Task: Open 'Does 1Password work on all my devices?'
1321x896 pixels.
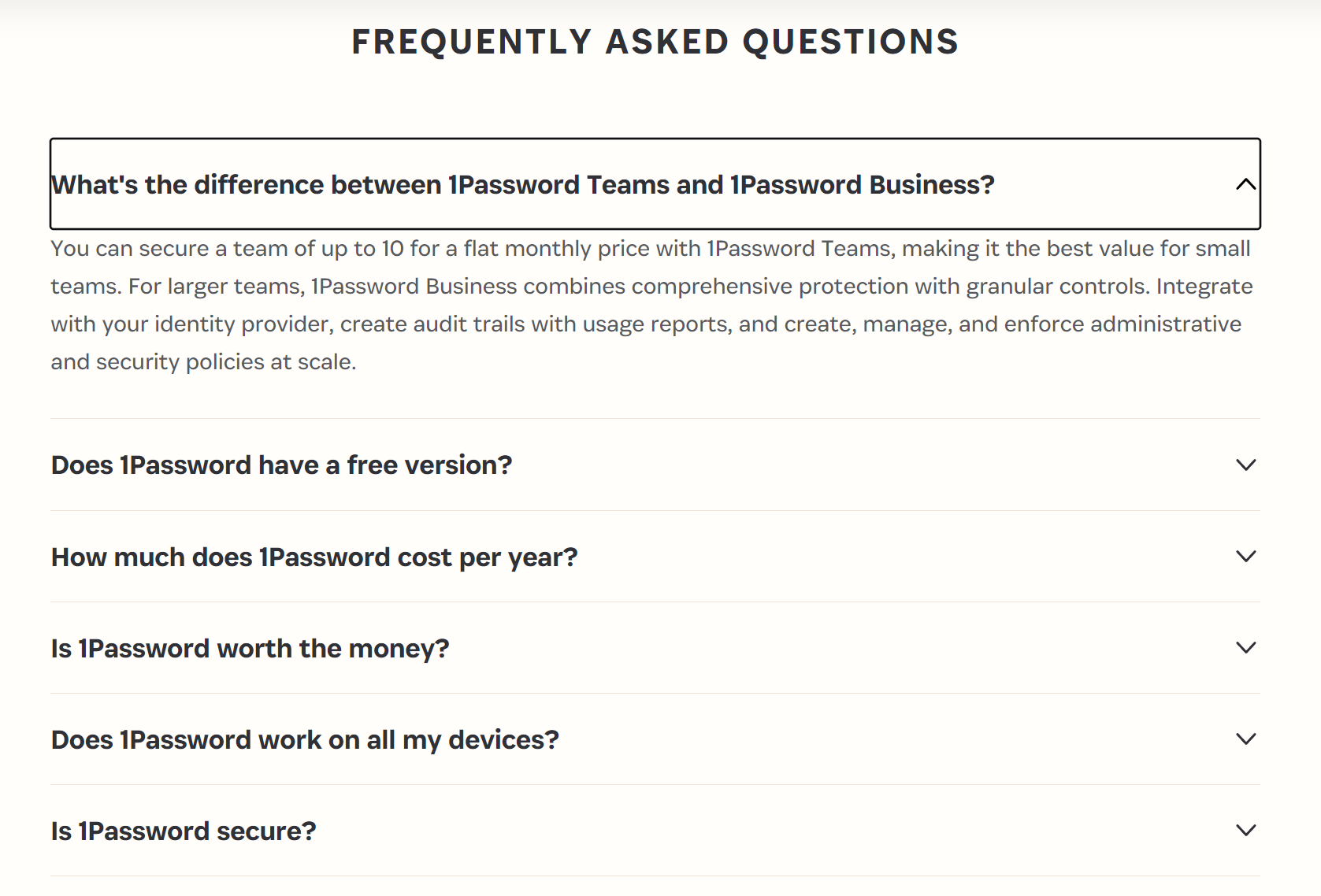Action: point(305,740)
